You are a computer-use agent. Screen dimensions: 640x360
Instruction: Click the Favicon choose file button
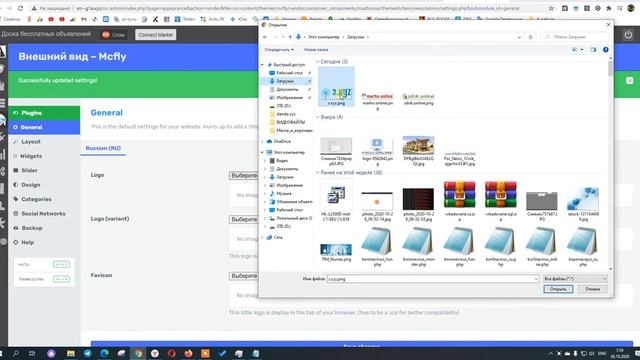click(244, 276)
